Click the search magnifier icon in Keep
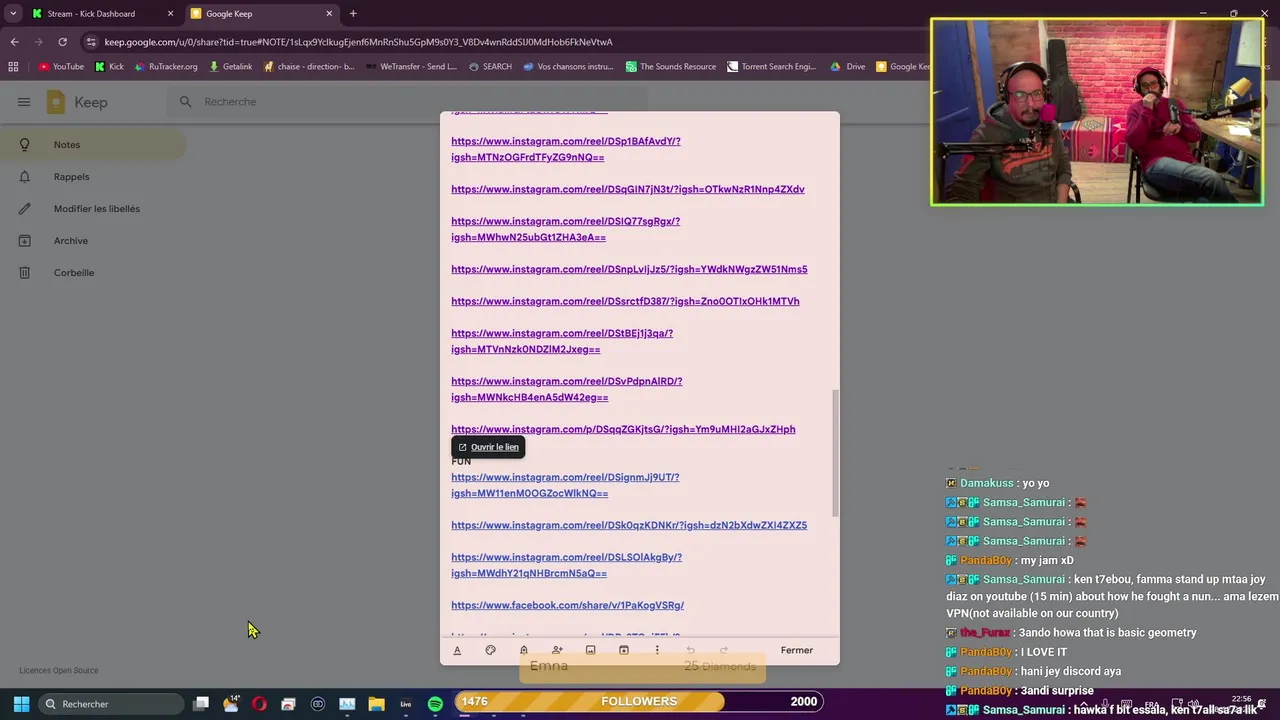Screen dimensions: 1280x720 [x=185, y=102]
